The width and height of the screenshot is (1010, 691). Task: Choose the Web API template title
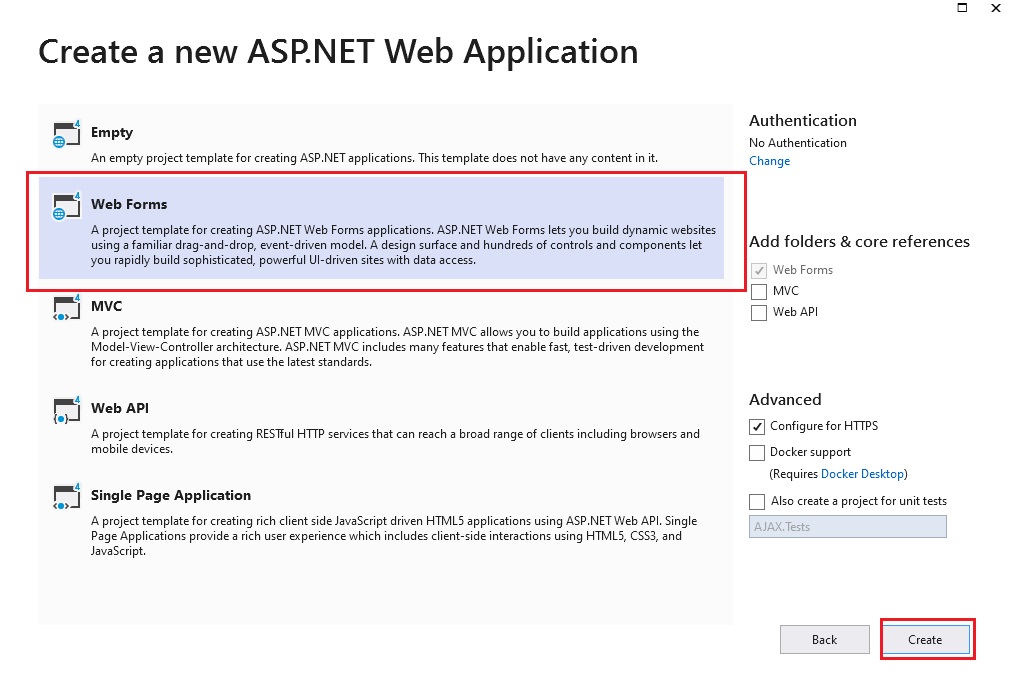(120, 408)
